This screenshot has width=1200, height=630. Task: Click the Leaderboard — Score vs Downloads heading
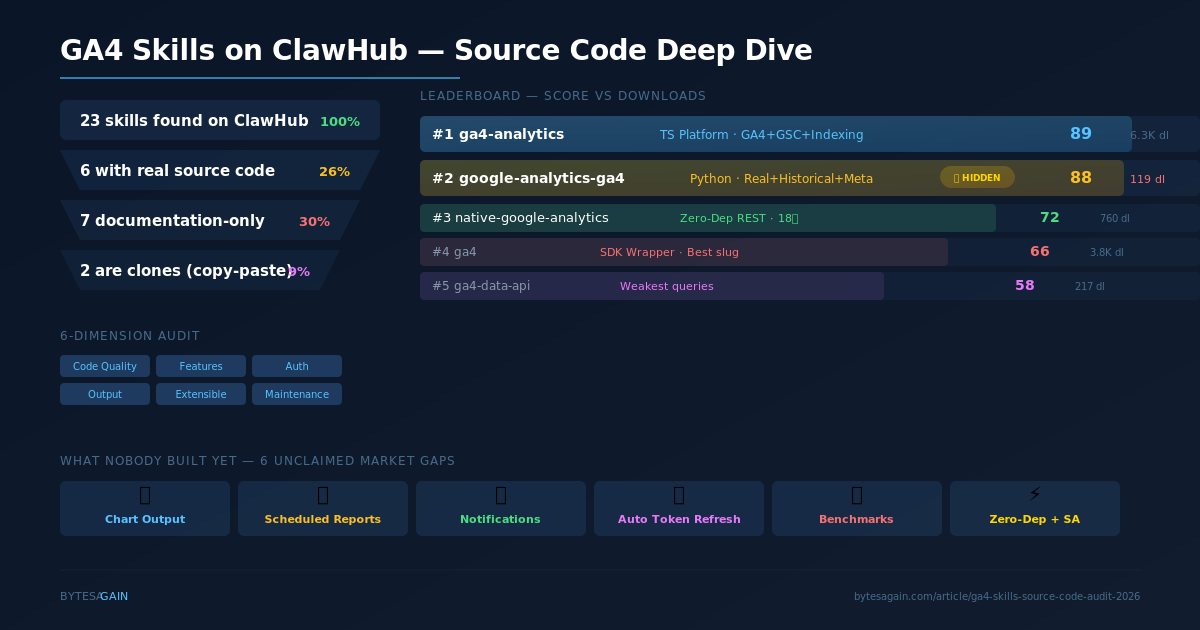coord(563,96)
